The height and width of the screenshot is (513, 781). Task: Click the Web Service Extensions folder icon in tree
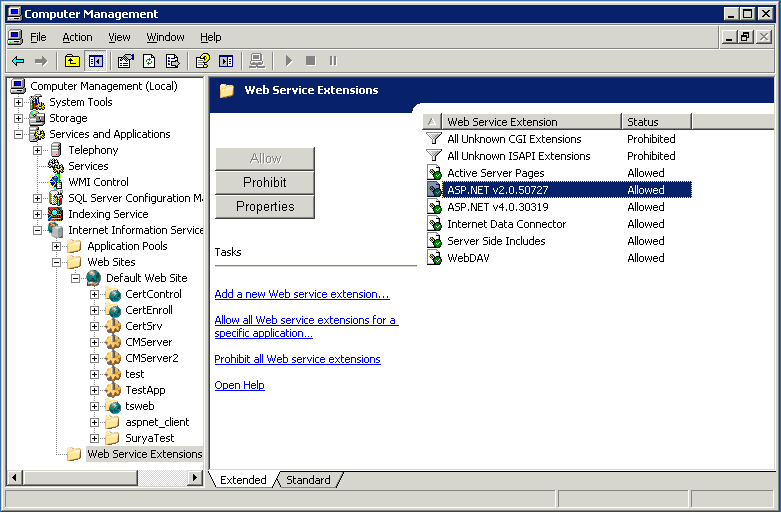(x=74, y=454)
